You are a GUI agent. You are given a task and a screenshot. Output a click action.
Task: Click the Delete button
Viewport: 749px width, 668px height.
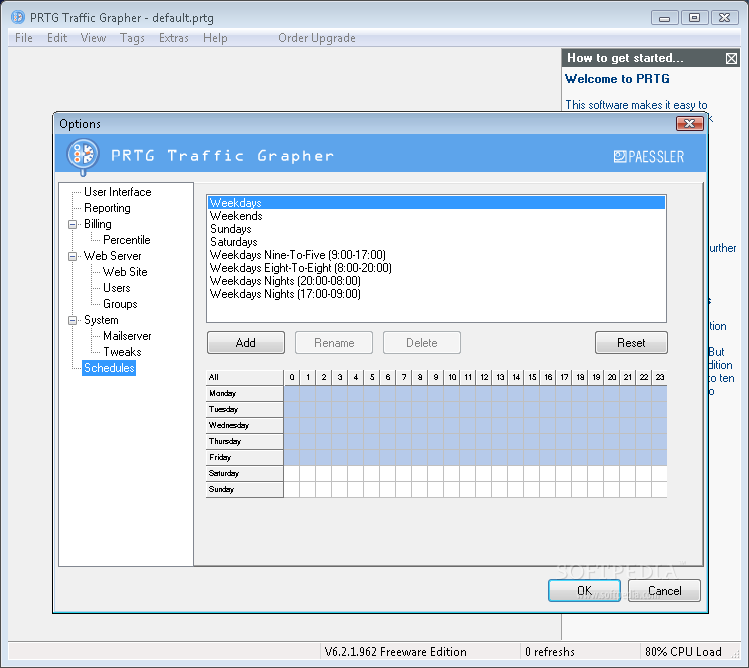pyautogui.click(x=422, y=343)
